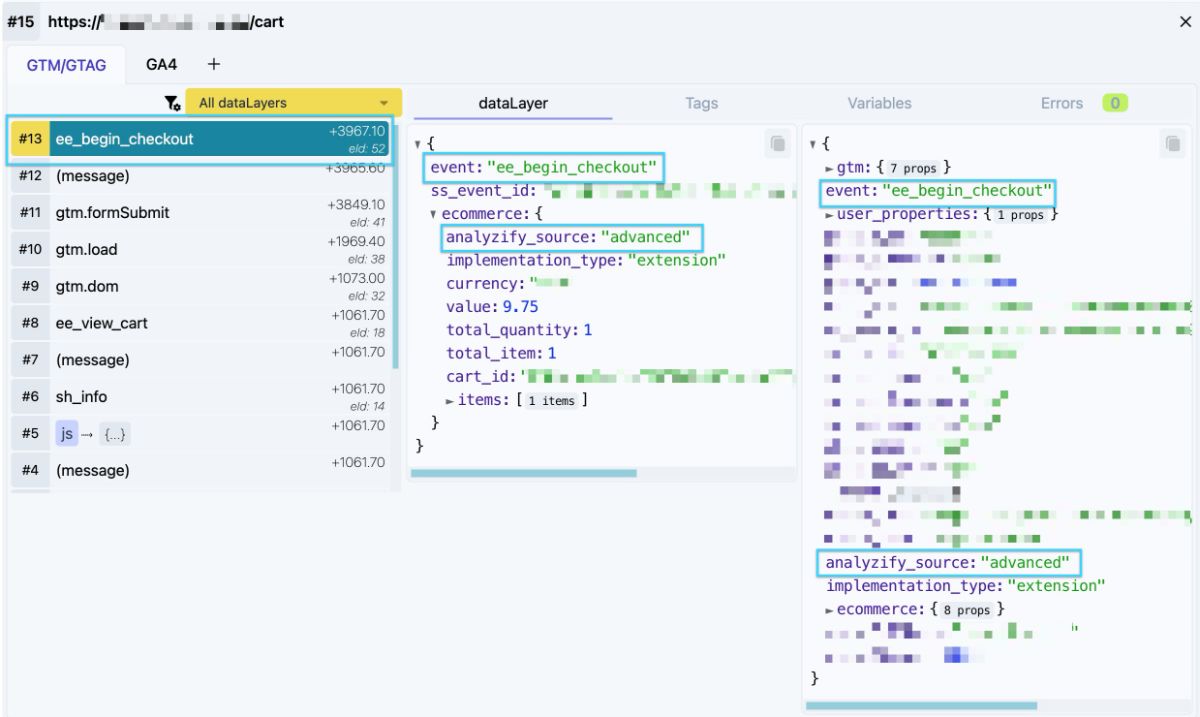Expand ecommerce with 8 props
This screenshot has width=1200, height=717.
(829, 610)
